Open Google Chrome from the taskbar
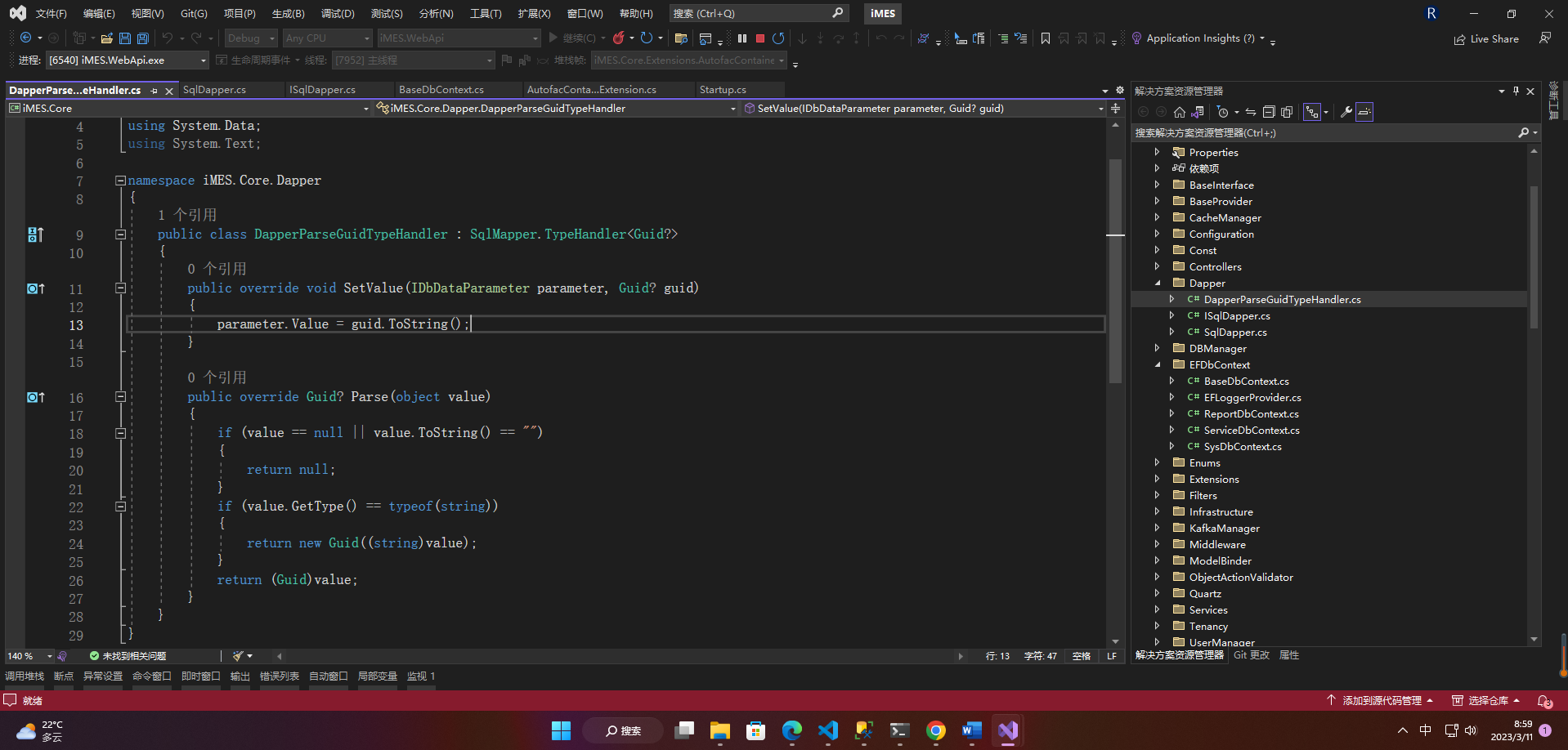 pos(935,730)
